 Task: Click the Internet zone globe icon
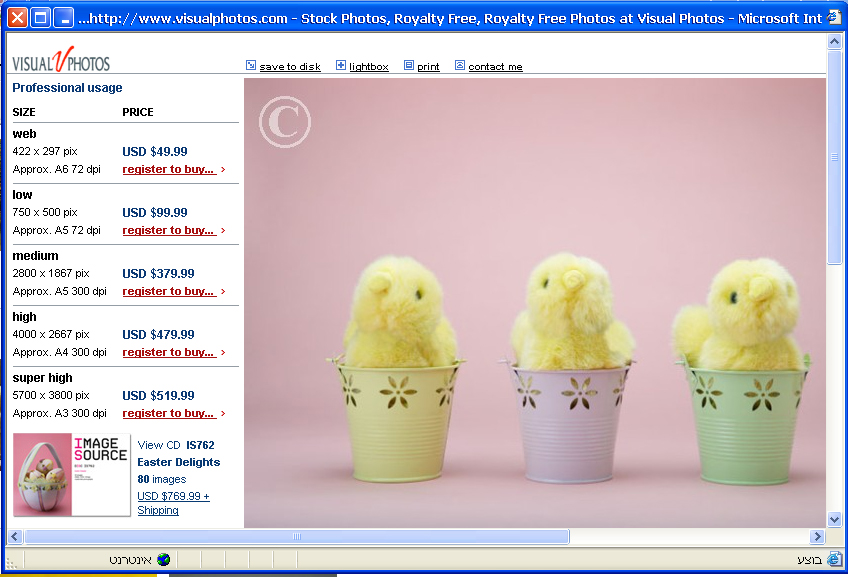coord(163,560)
